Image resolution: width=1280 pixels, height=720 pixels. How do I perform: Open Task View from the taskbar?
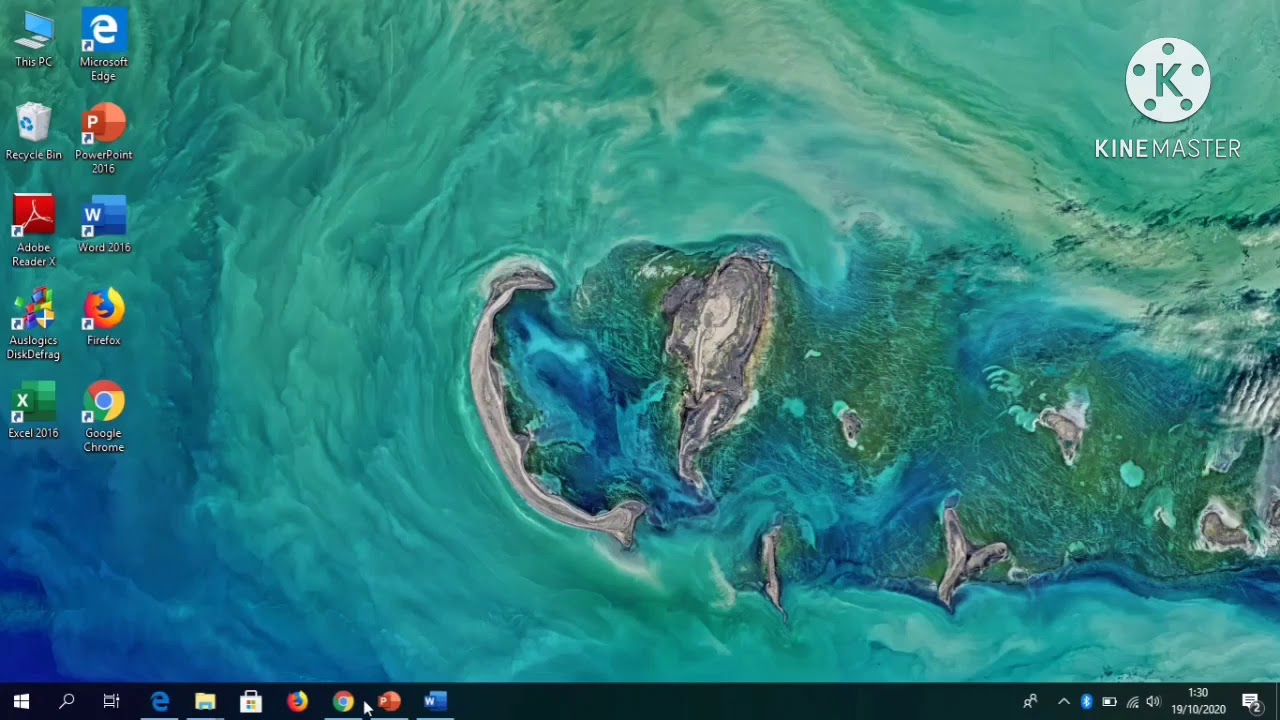pyautogui.click(x=112, y=702)
